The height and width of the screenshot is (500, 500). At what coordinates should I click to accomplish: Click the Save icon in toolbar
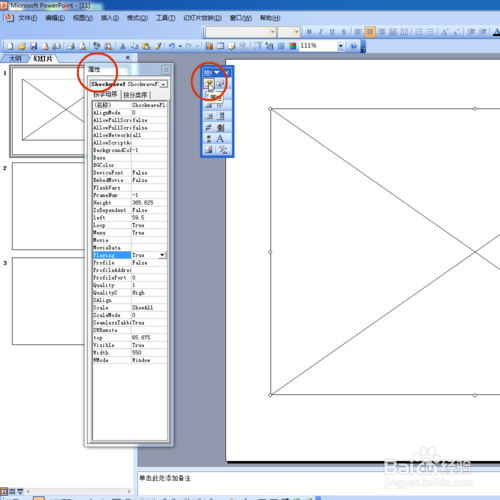point(33,46)
